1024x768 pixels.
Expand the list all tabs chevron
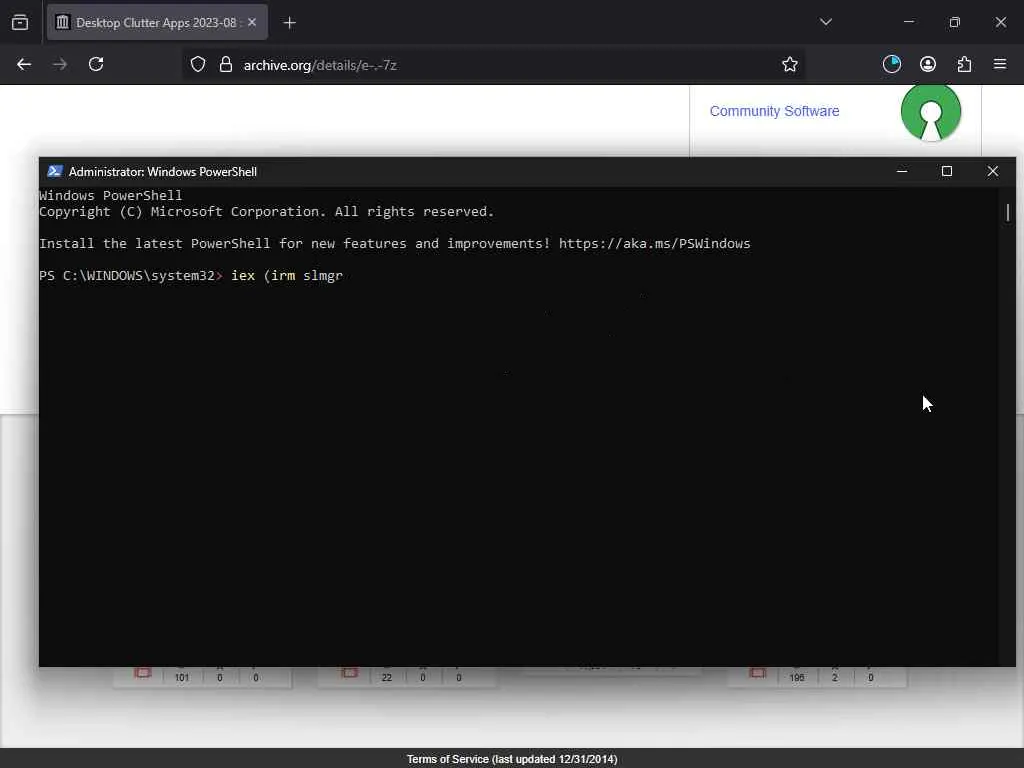[x=825, y=22]
